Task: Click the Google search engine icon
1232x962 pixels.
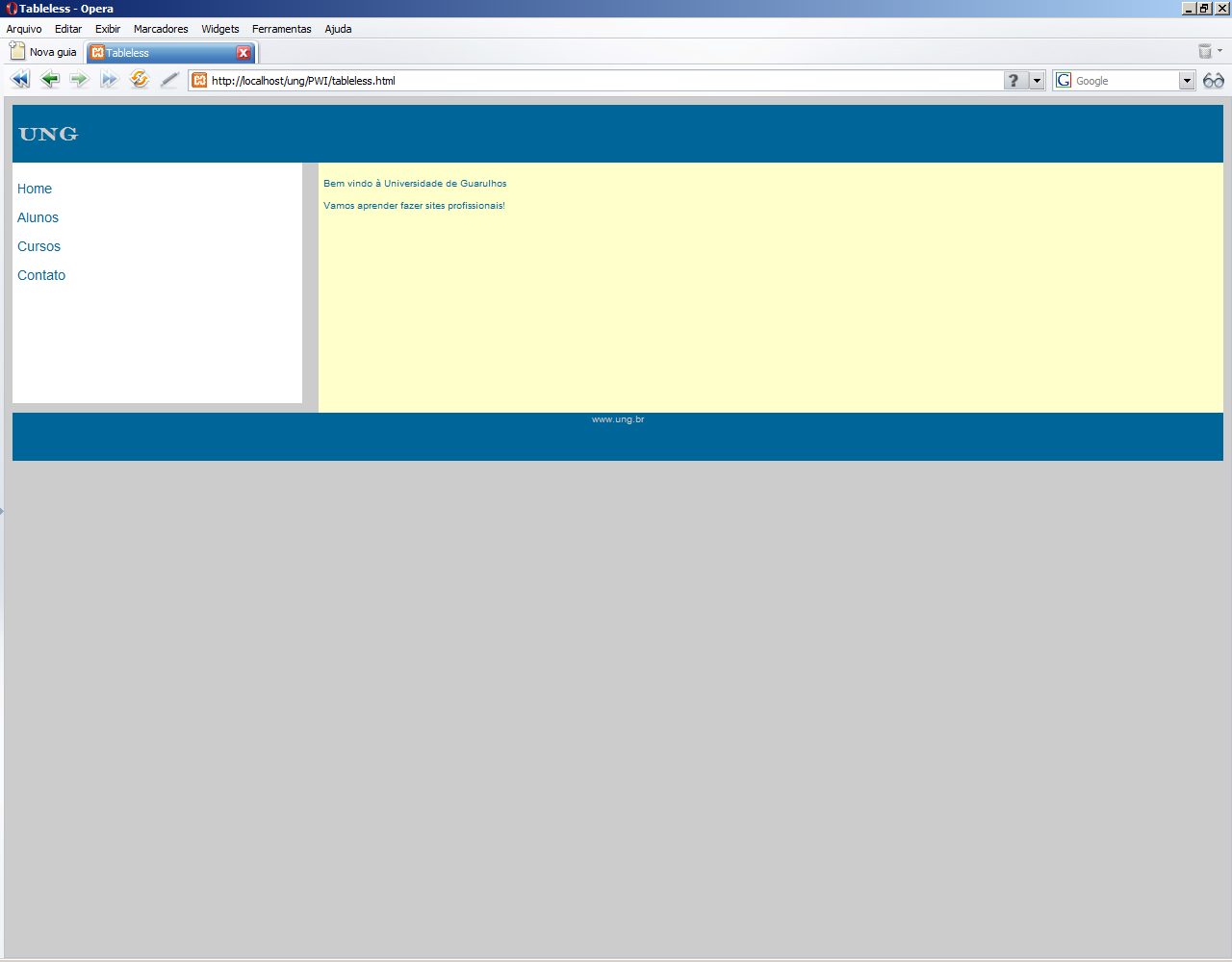Action: (1064, 81)
